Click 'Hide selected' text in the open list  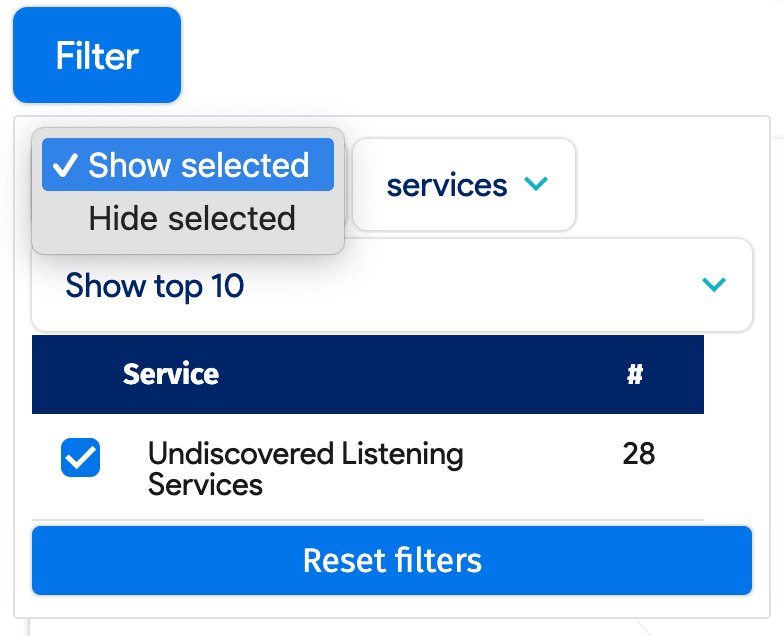(192, 219)
